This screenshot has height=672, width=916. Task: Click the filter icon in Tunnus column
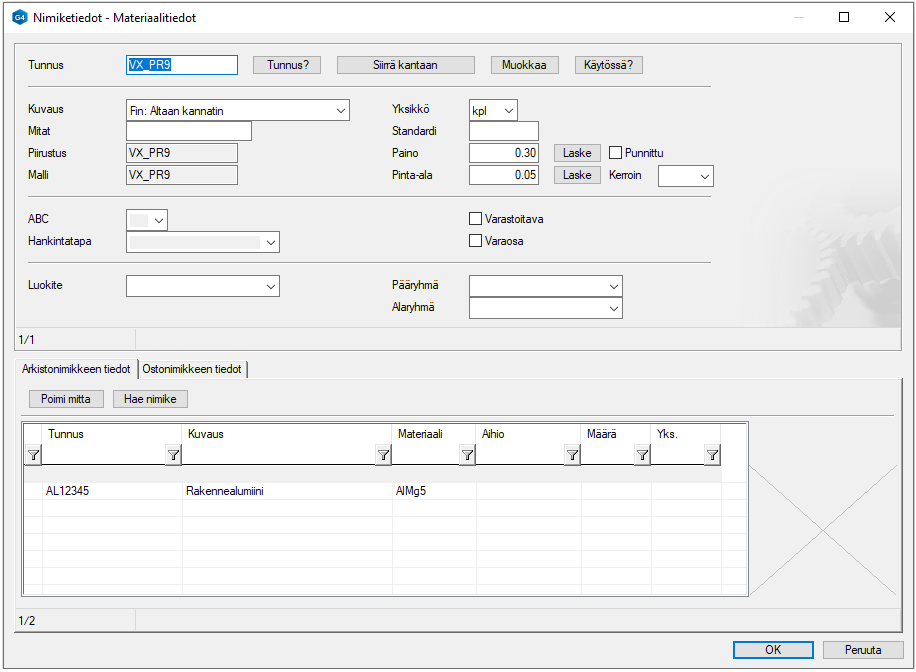[x=173, y=455]
